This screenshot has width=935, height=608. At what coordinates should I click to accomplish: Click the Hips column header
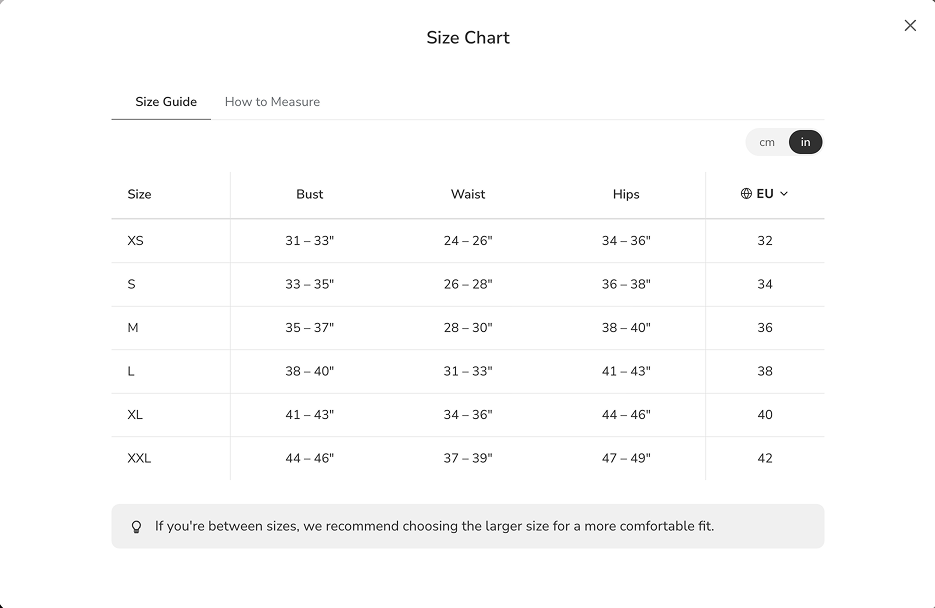point(626,194)
